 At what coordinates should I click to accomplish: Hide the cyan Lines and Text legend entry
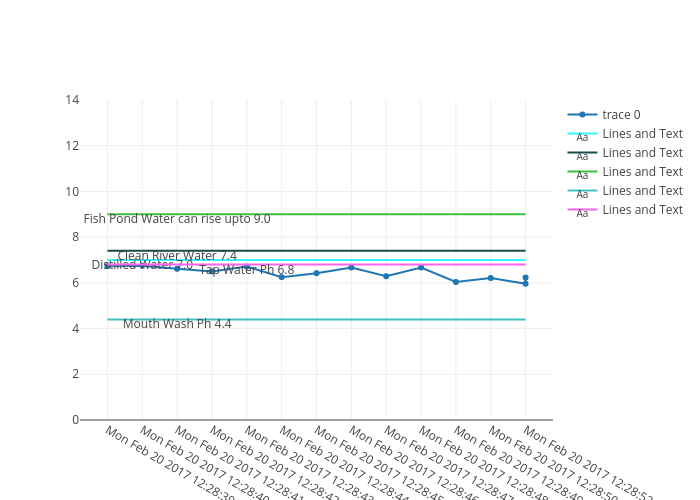point(642,134)
